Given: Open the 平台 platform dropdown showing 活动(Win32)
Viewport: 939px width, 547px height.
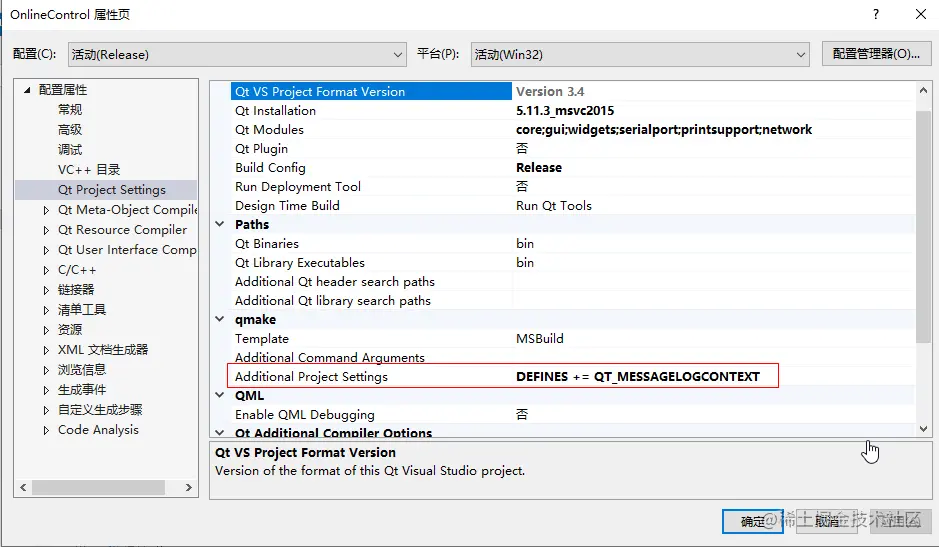Looking at the screenshot, I should click(x=640, y=55).
